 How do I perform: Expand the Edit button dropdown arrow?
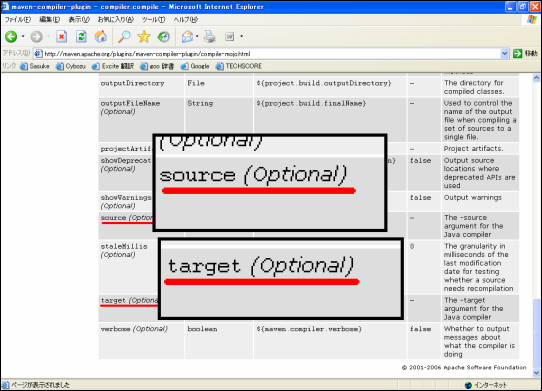(x=241, y=36)
